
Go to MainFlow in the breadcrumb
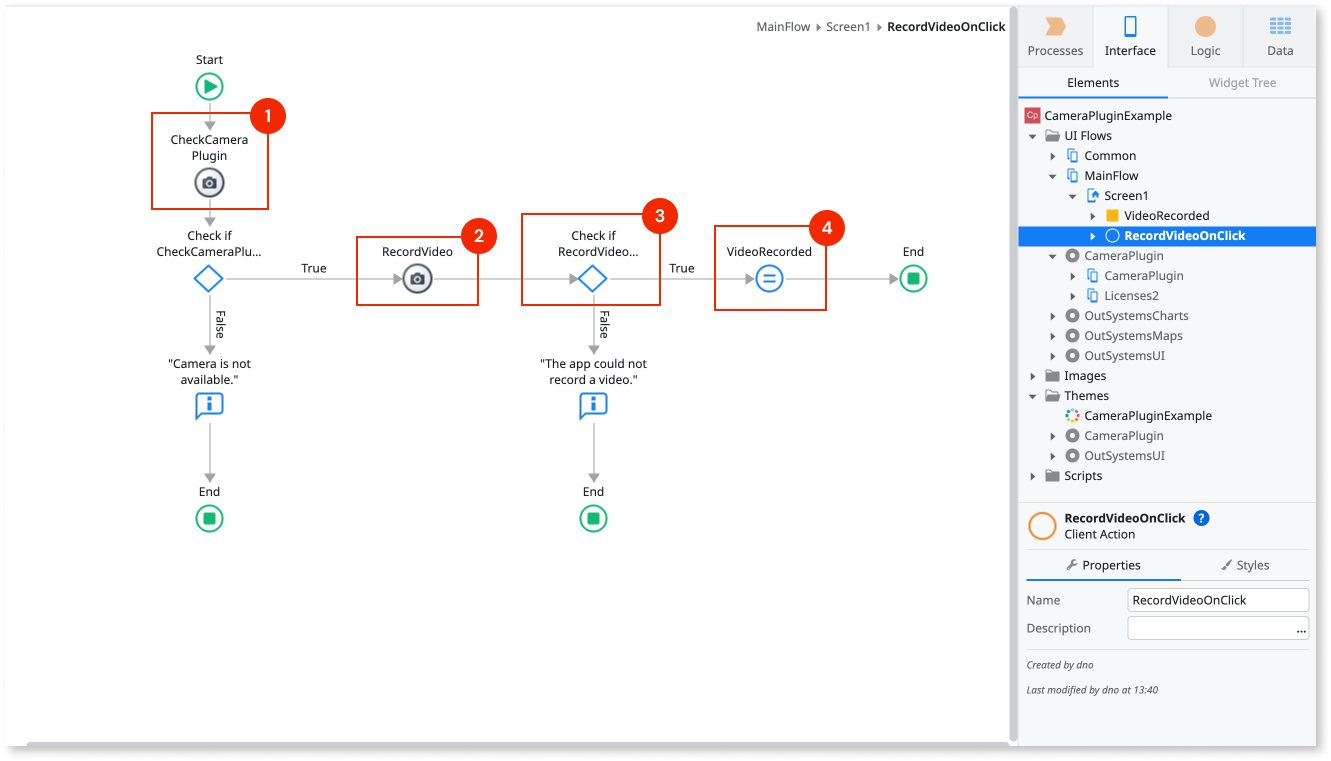point(783,27)
